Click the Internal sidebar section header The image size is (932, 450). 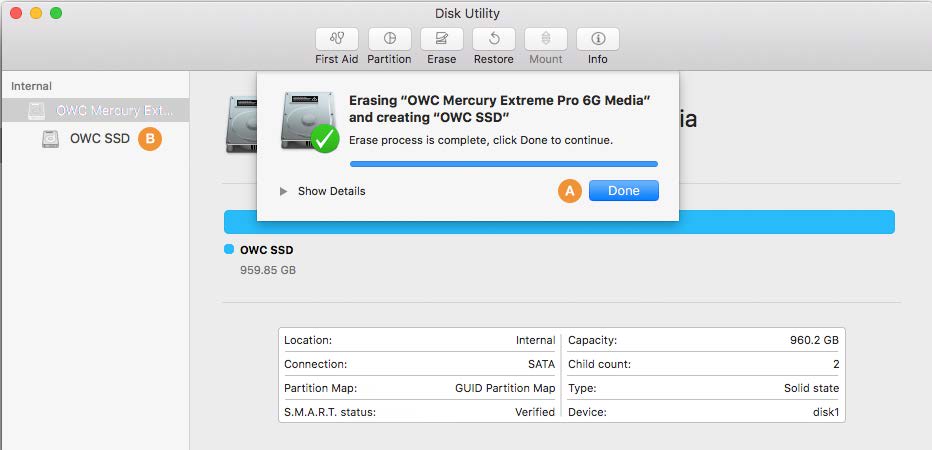click(32, 86)
